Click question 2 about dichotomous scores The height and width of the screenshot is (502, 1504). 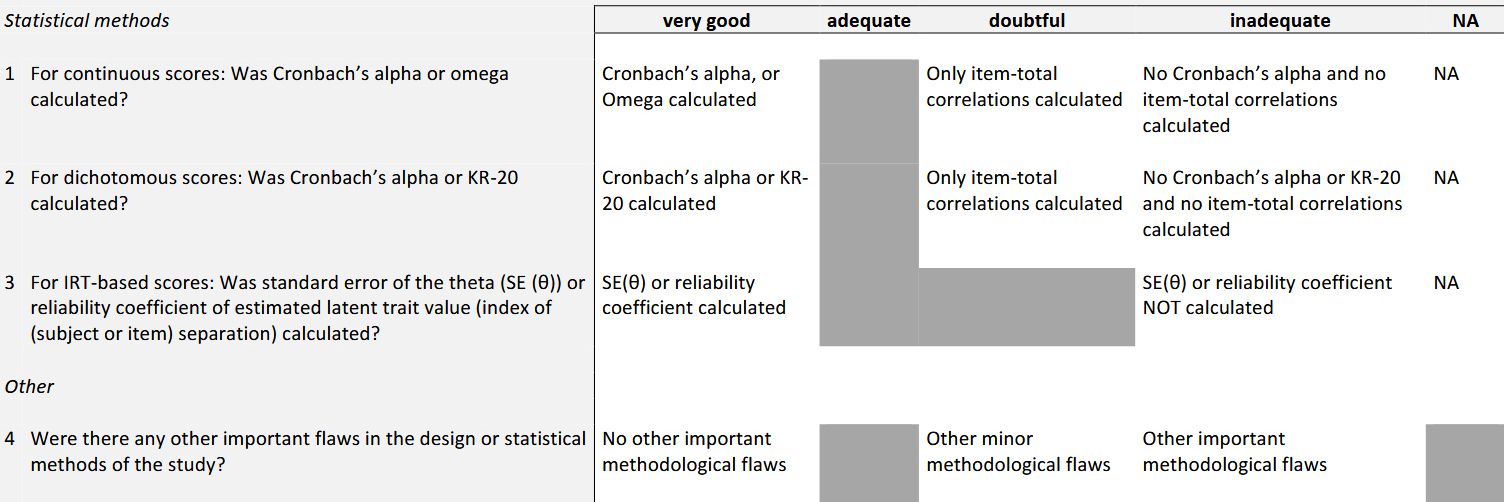tap(275, 190)
